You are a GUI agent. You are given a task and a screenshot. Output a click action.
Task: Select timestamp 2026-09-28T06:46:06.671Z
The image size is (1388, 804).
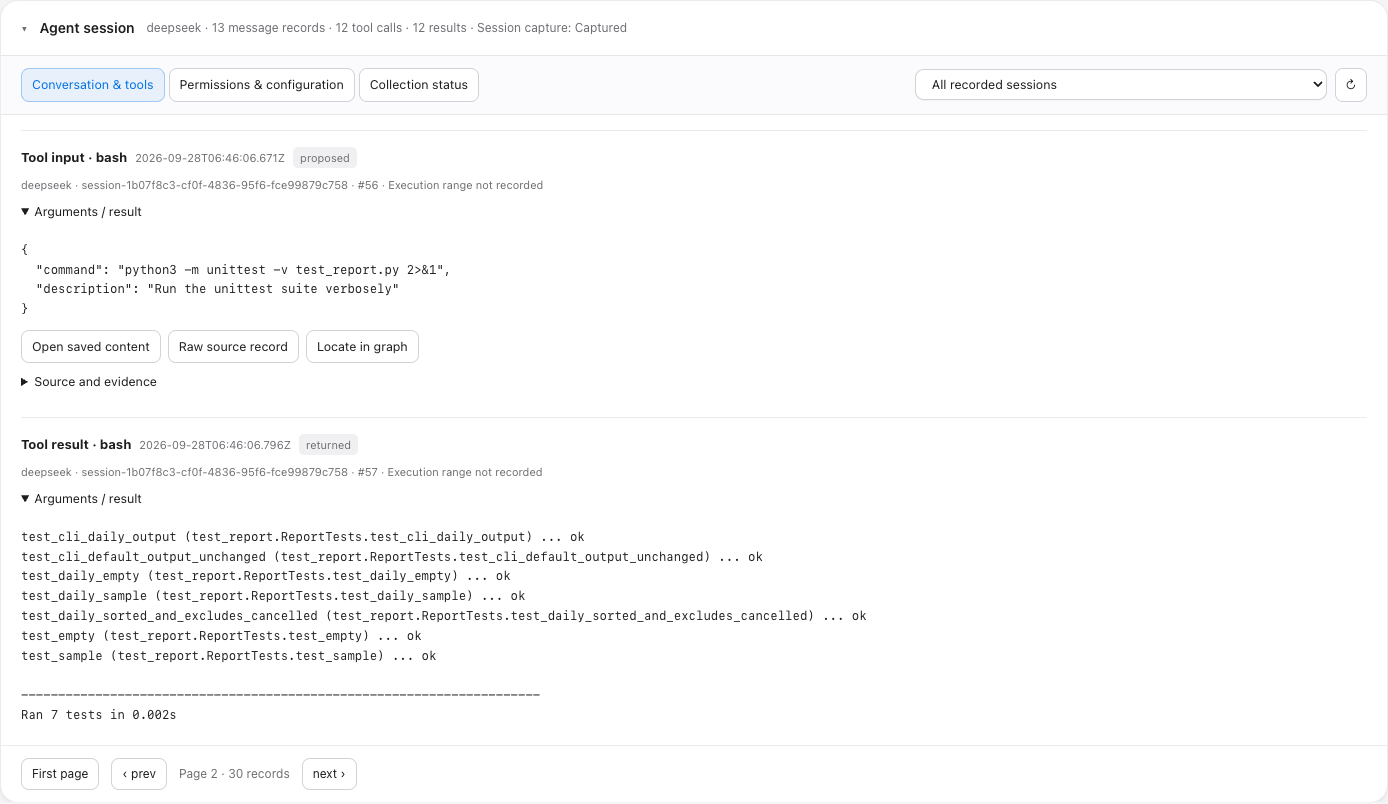[210, 158]
